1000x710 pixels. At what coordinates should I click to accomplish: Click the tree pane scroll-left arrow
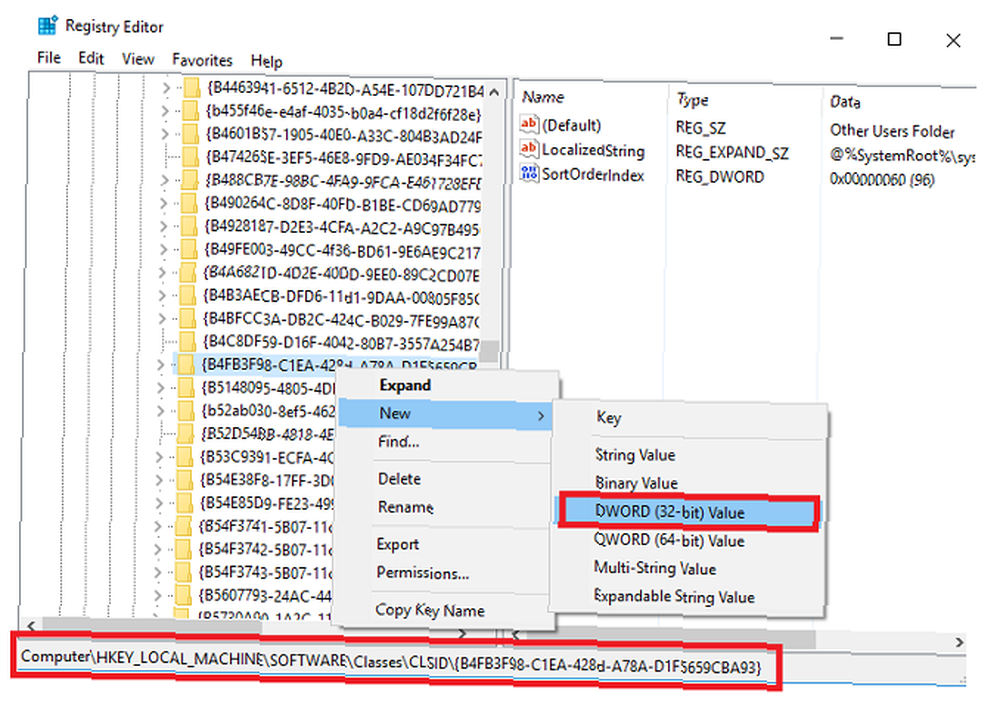click(31, 625)
